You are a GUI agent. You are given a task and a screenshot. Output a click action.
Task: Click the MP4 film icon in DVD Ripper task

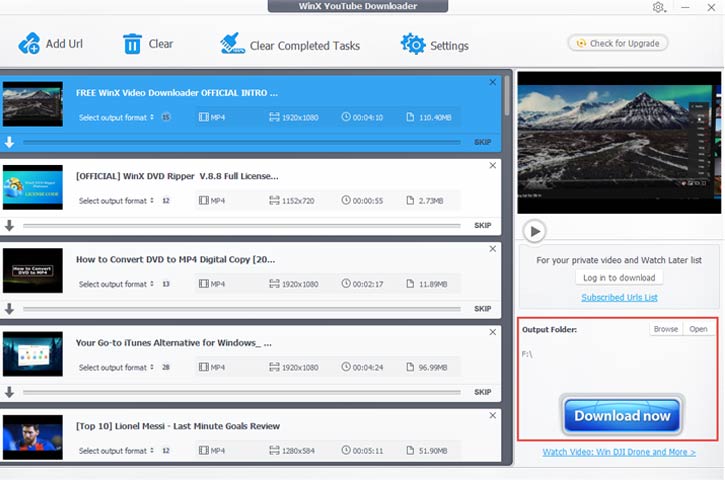click(203, 200)
